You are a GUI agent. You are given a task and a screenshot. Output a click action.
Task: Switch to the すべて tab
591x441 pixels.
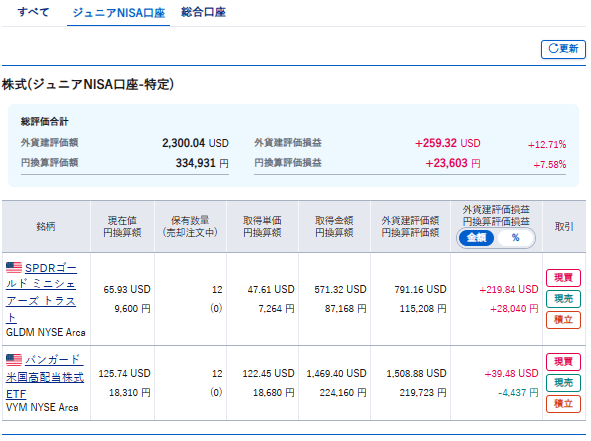[x=33, y=12]
